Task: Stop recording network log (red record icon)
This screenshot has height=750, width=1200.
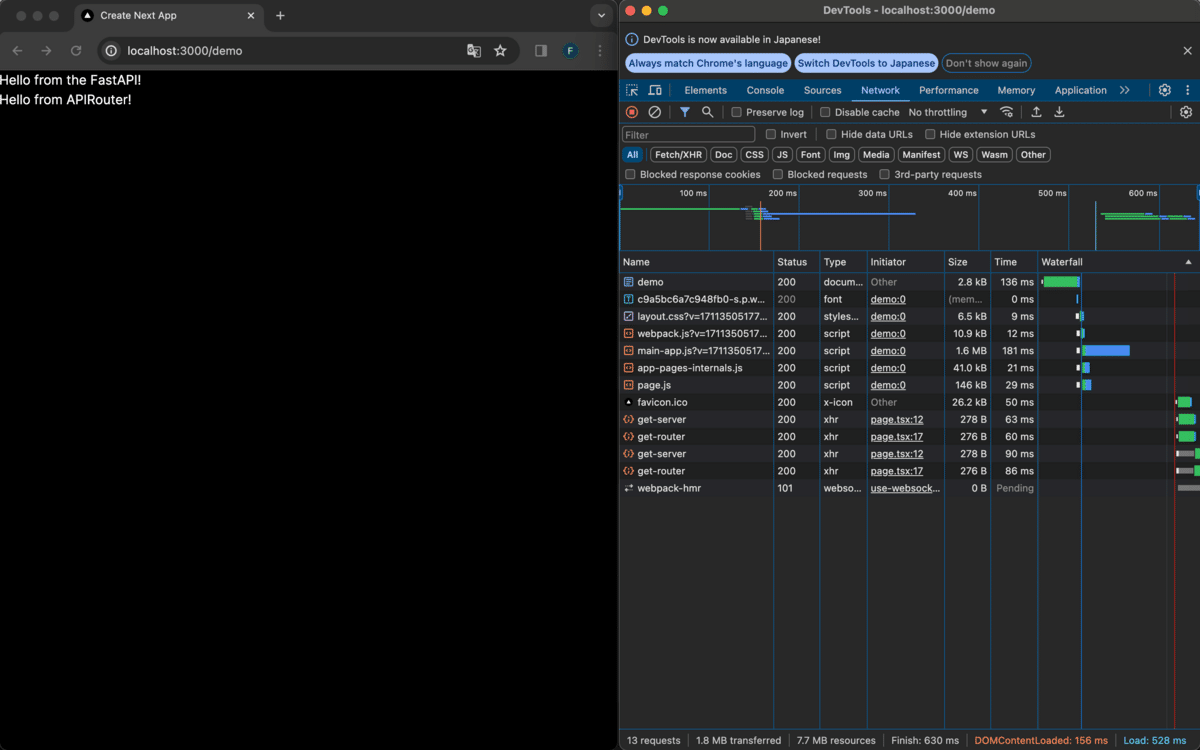Action: (x=631, y=112)
